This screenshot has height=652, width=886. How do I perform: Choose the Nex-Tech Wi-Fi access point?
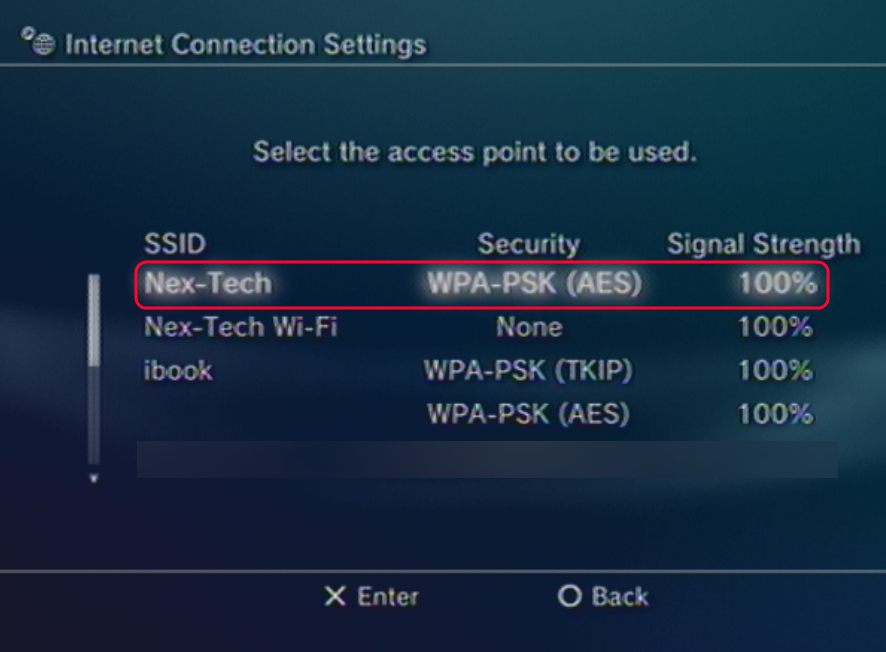pyautogui.click(x=241, y=327)
